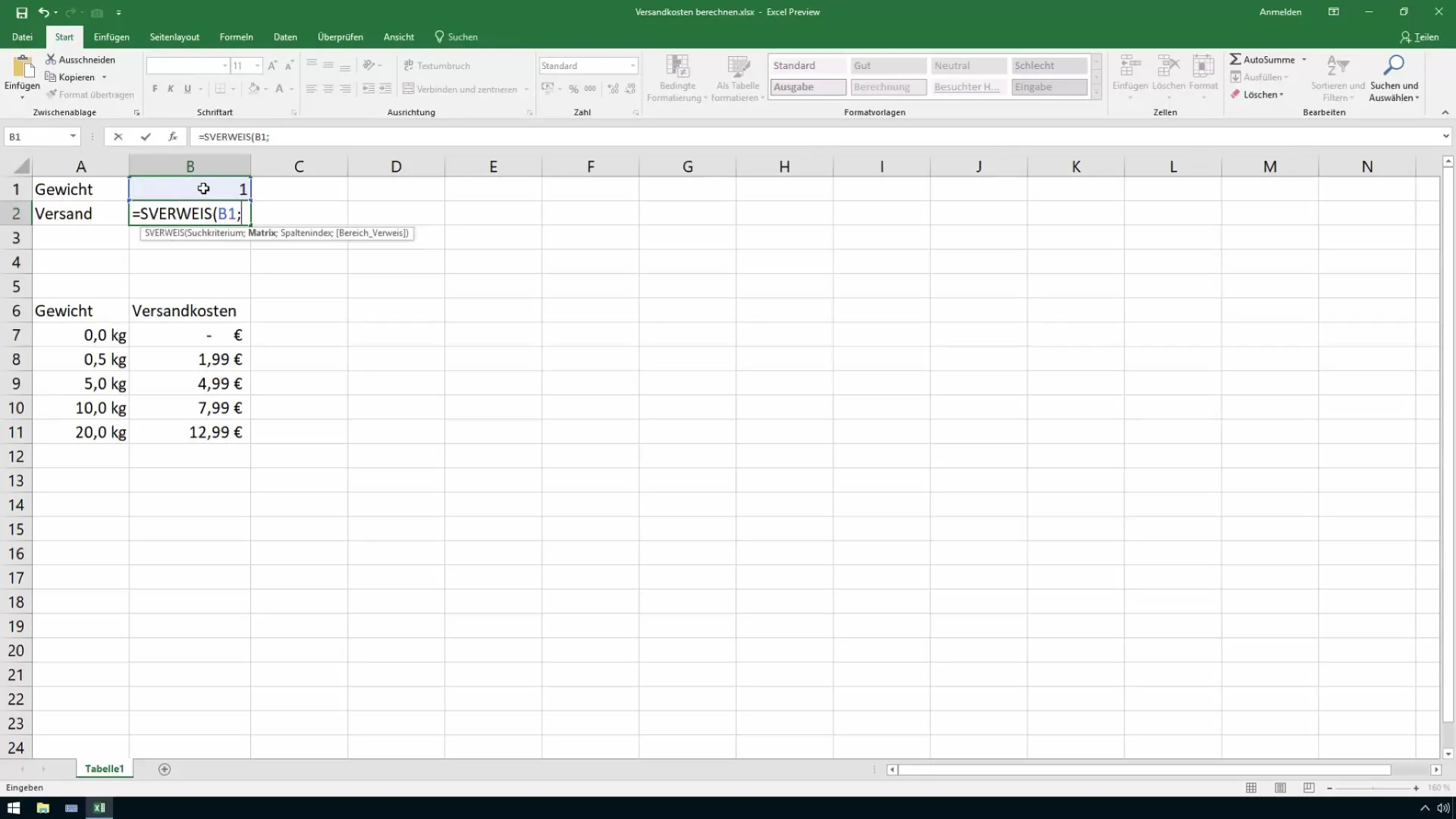The height and width of the screenshot is (819, 1456).
Task: Click the thousands separator 000 icon
Action: [x=590, y=89]
